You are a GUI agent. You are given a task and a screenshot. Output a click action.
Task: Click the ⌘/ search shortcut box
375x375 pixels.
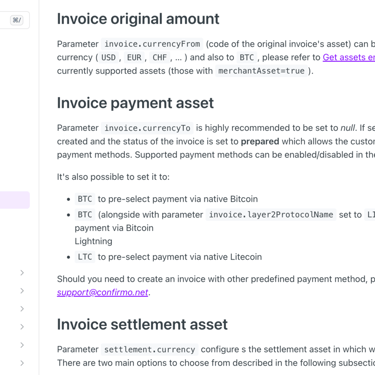tap(17, 20)
